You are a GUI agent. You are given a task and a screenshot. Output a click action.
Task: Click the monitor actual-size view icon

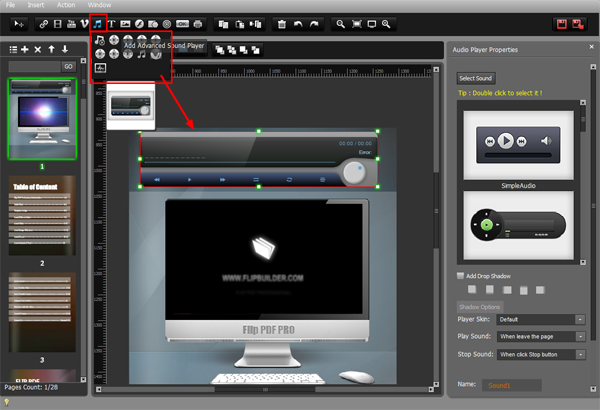(x=372, y=24)
